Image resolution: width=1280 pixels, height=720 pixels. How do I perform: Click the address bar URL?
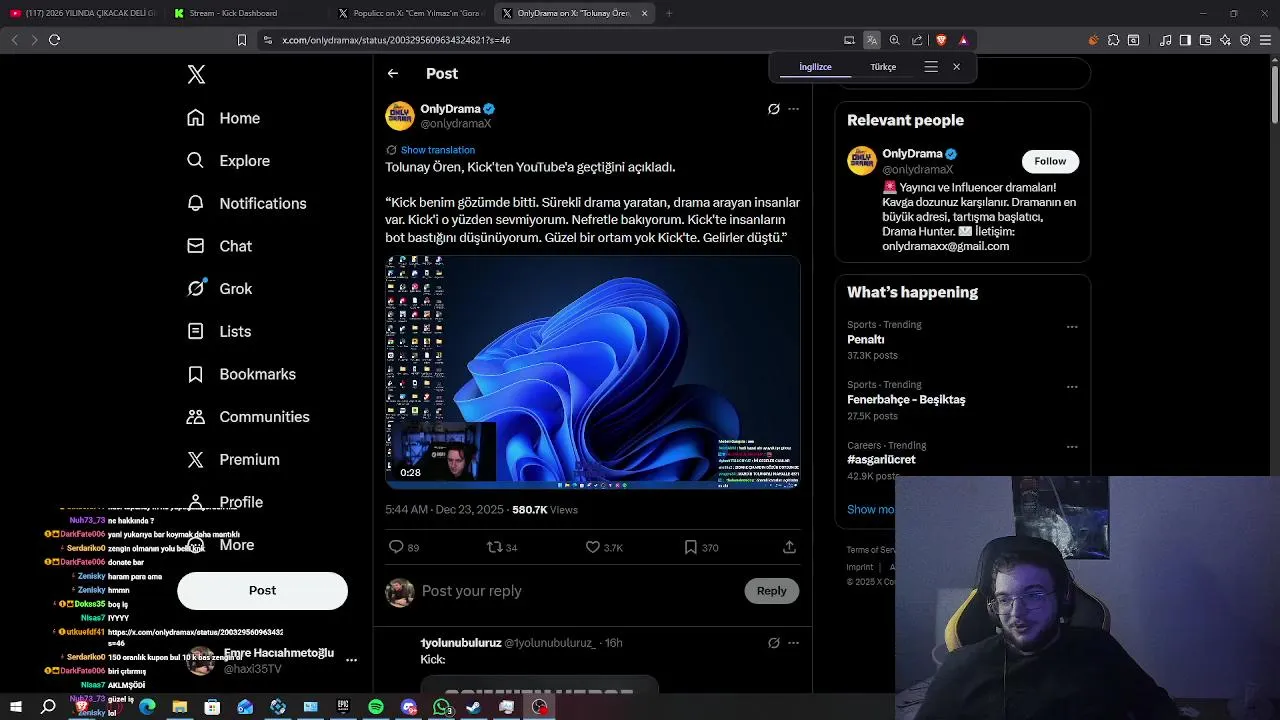396,40
